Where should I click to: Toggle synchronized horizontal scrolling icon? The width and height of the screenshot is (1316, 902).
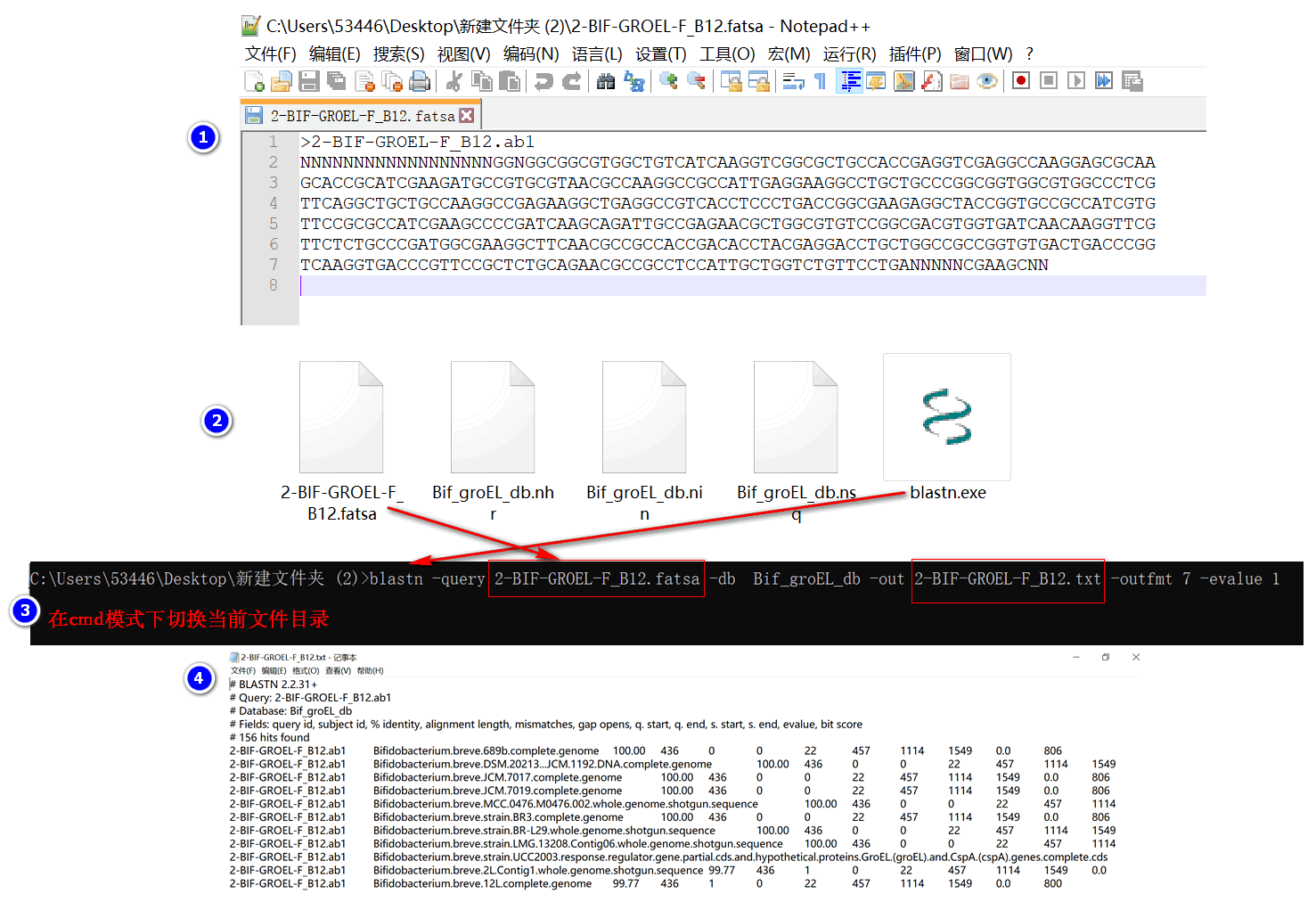click(759, 82)
